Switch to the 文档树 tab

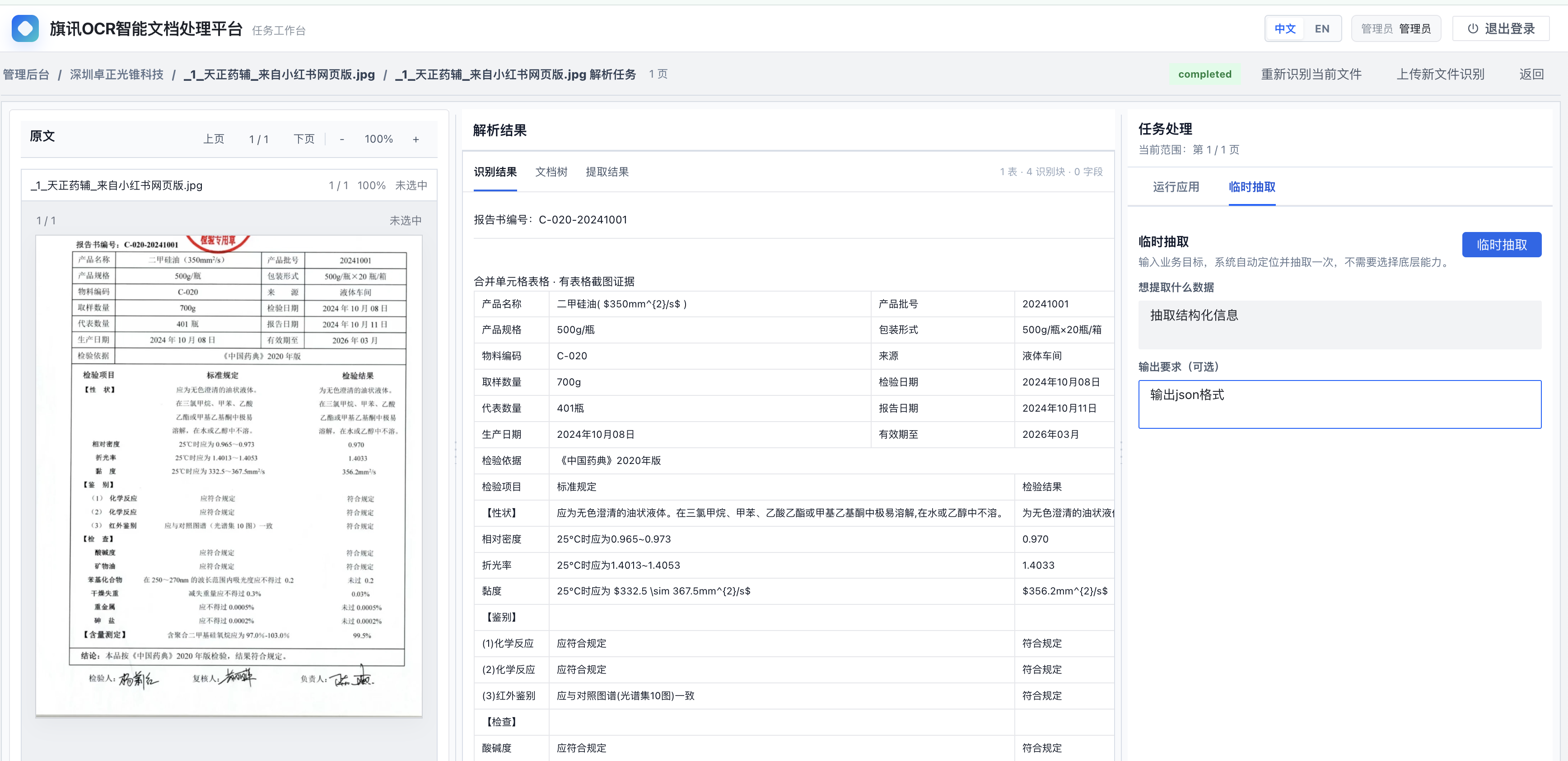click(x=551, y=172)
